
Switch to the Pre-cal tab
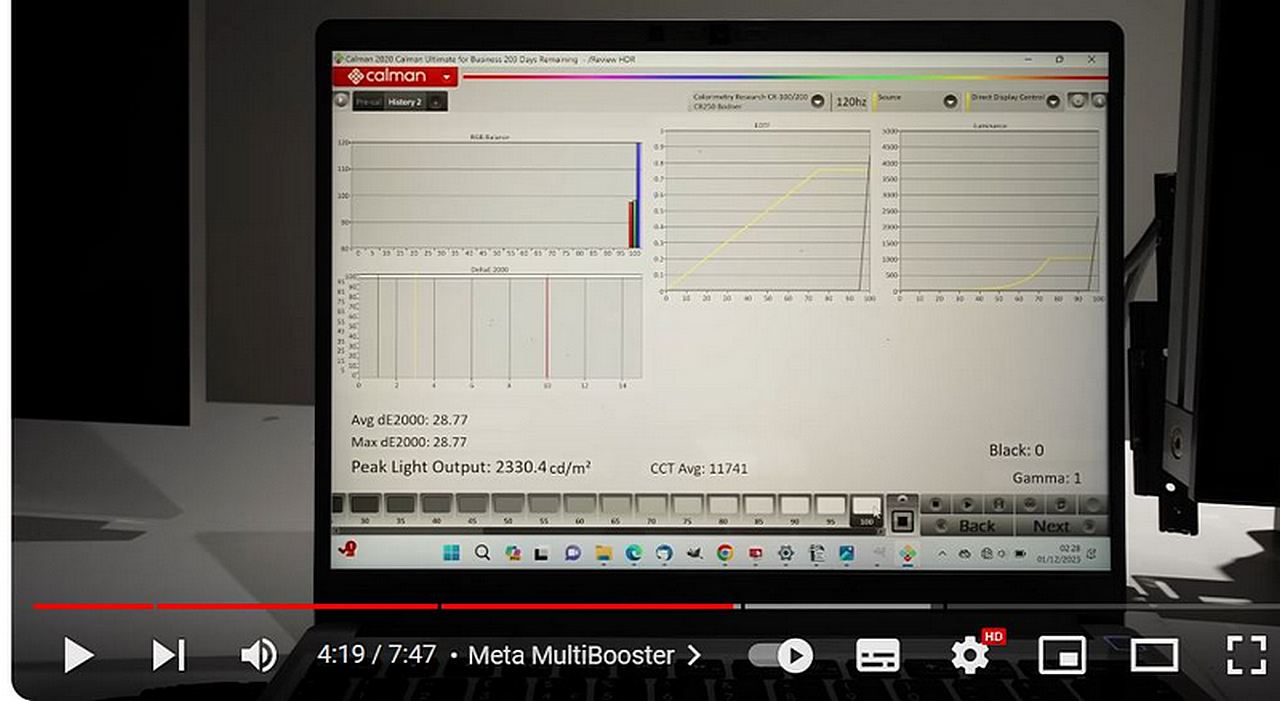[x=368, y=102]
